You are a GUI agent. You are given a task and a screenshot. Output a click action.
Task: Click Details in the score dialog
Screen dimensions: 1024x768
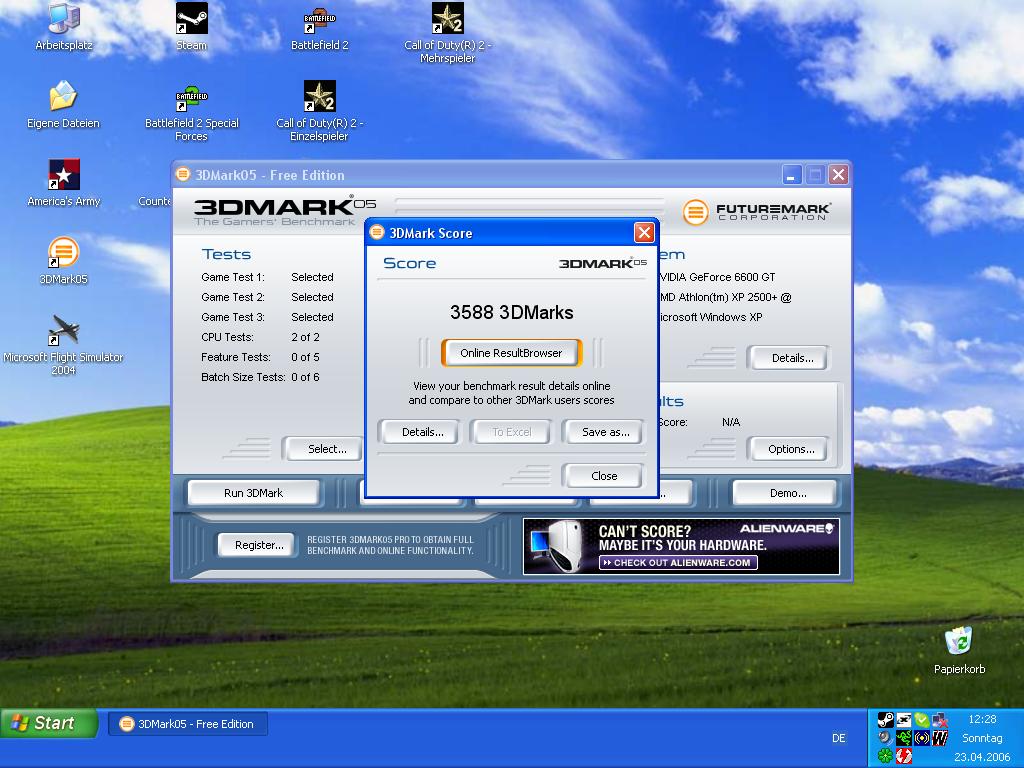pyautogui.click(x=423, y=432)
